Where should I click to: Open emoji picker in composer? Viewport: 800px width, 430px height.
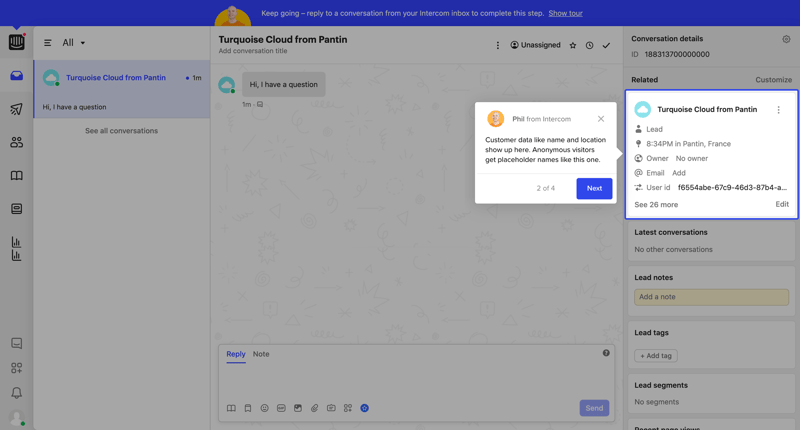point(264,408)
